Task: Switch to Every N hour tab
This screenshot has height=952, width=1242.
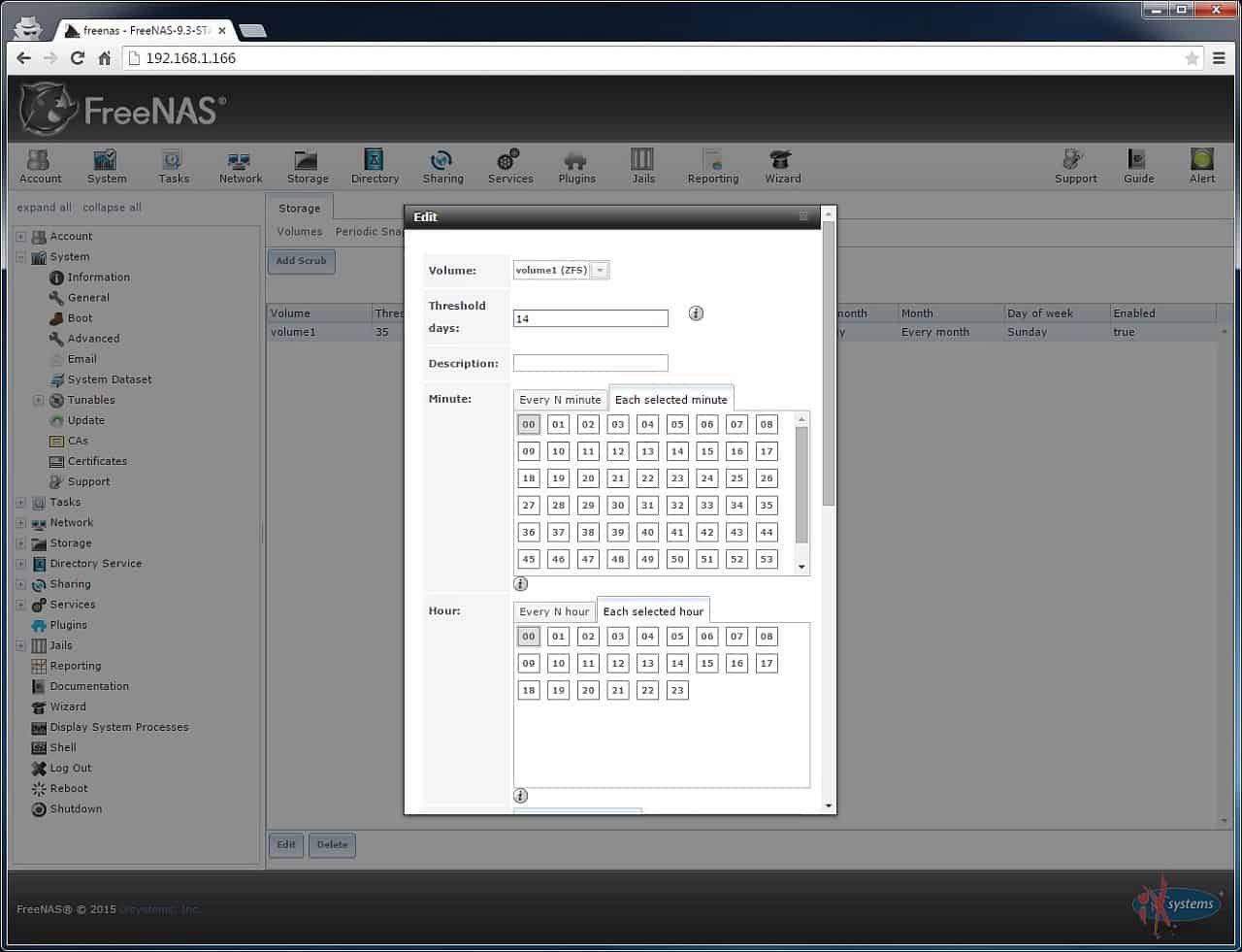Action: (x=554, y=611)
